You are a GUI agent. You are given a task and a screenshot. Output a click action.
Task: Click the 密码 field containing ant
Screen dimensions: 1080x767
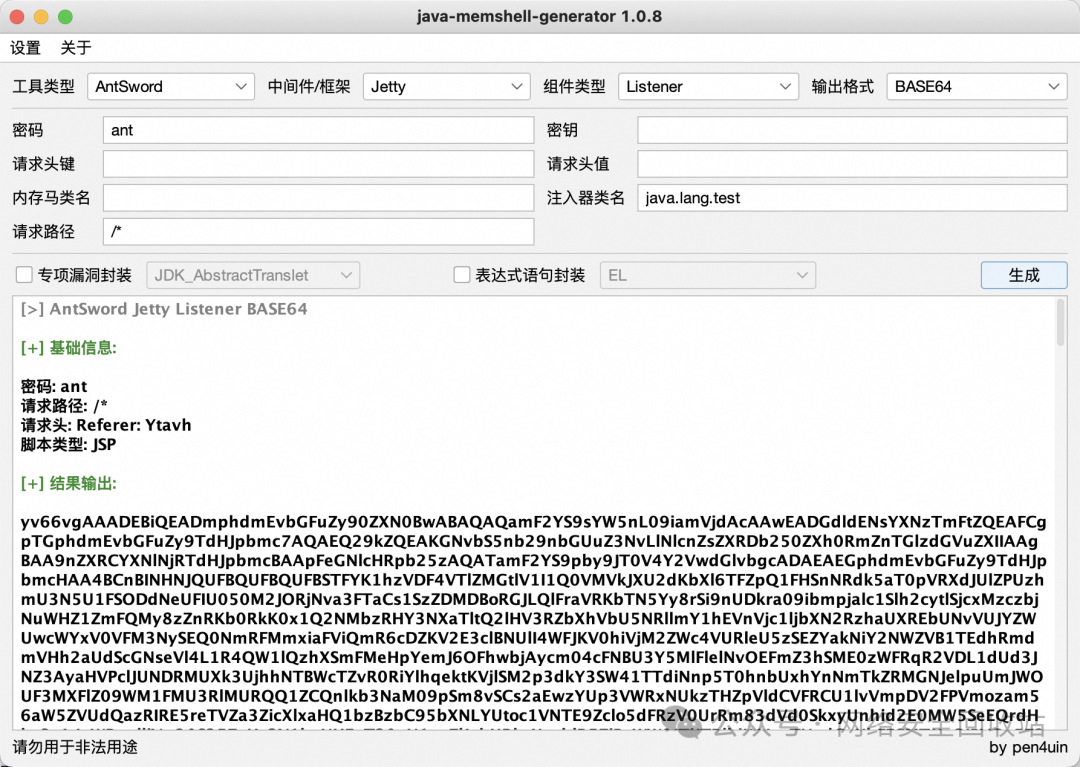point(318,130)
